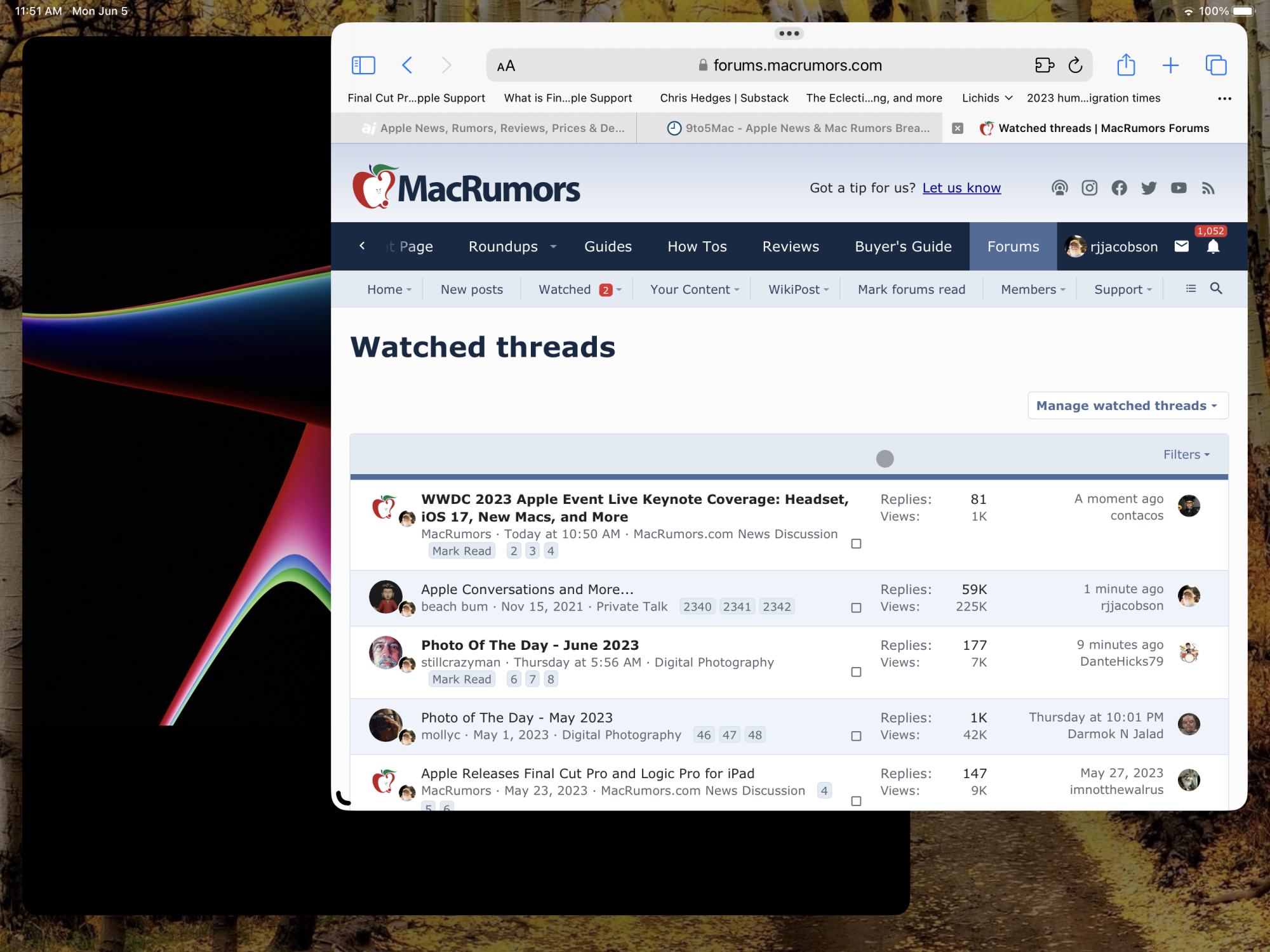Open the forum list view icon

click(1191, 289)
